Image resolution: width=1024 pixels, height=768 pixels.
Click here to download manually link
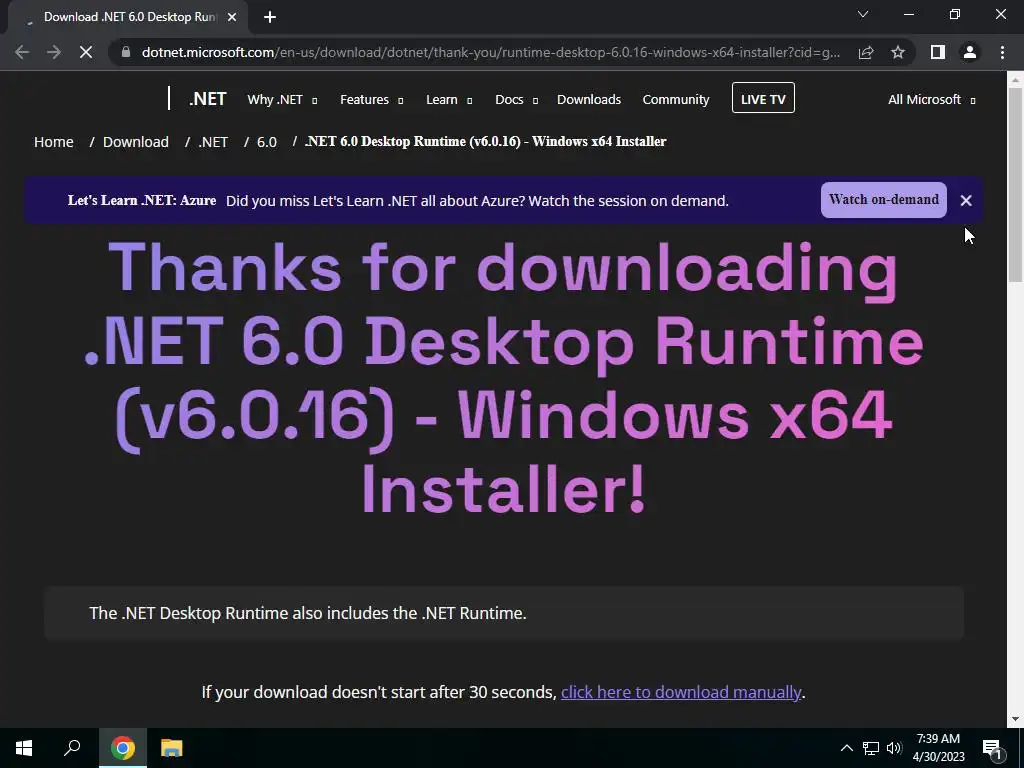[x=680, y=692]
